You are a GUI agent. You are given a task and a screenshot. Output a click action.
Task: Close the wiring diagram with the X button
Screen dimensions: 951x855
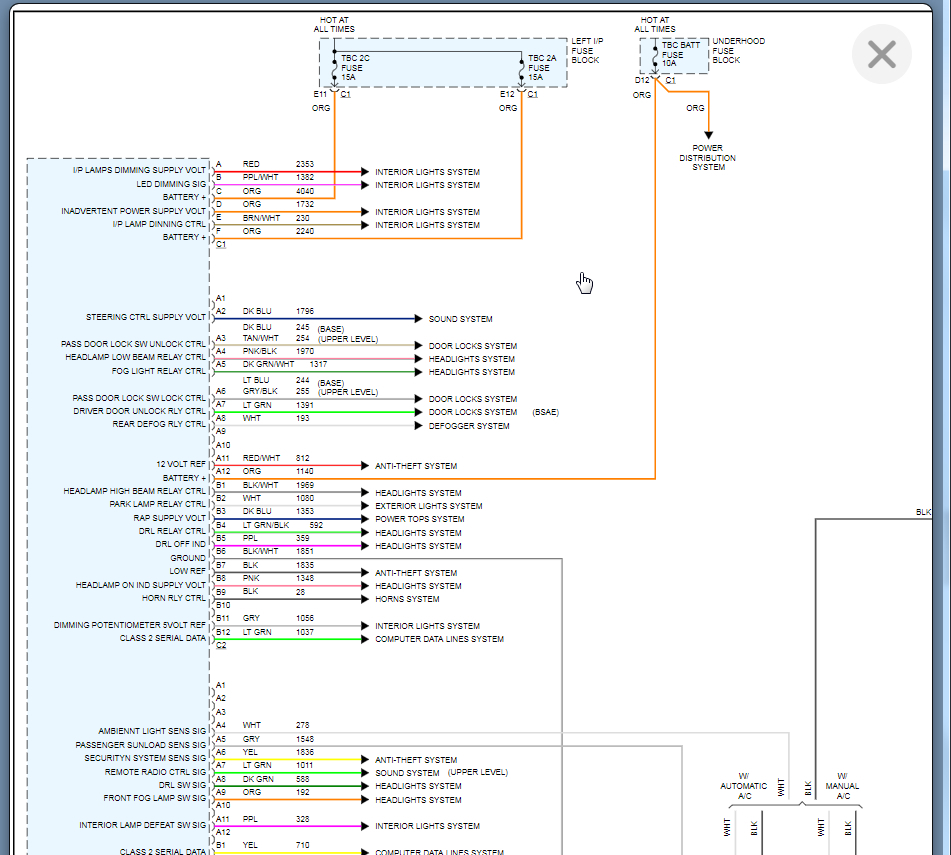click(x=881, y=54)
